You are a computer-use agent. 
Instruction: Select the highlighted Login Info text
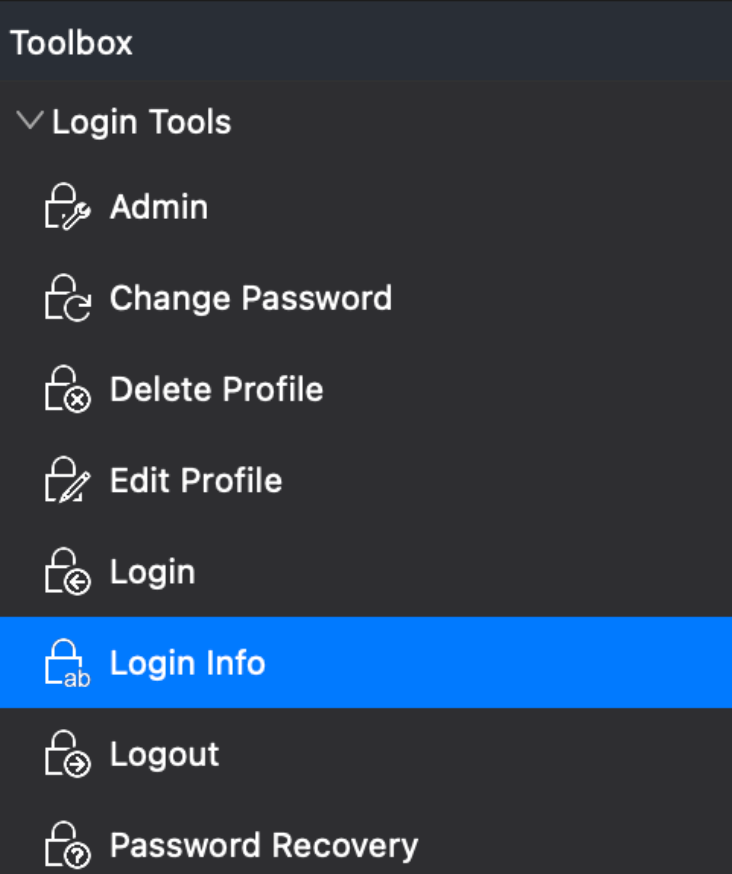click(187, 663)
